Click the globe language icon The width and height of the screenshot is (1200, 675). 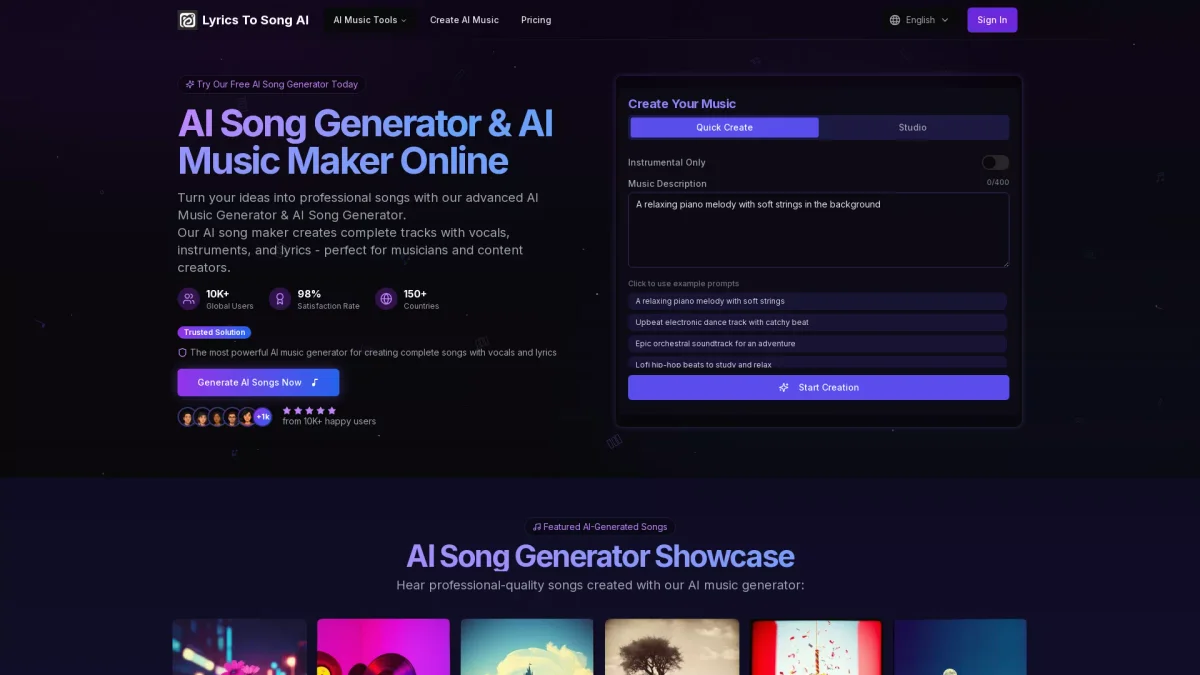coord(895,20)
